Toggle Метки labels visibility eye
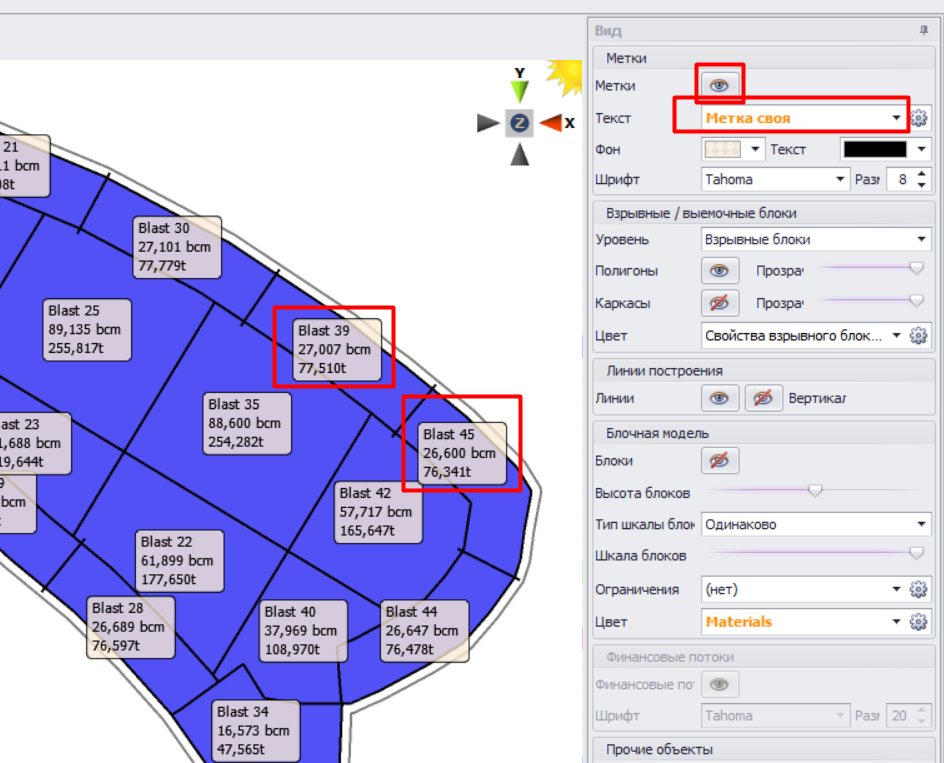Viewport: 944px width, 763px height. (720, 86)
